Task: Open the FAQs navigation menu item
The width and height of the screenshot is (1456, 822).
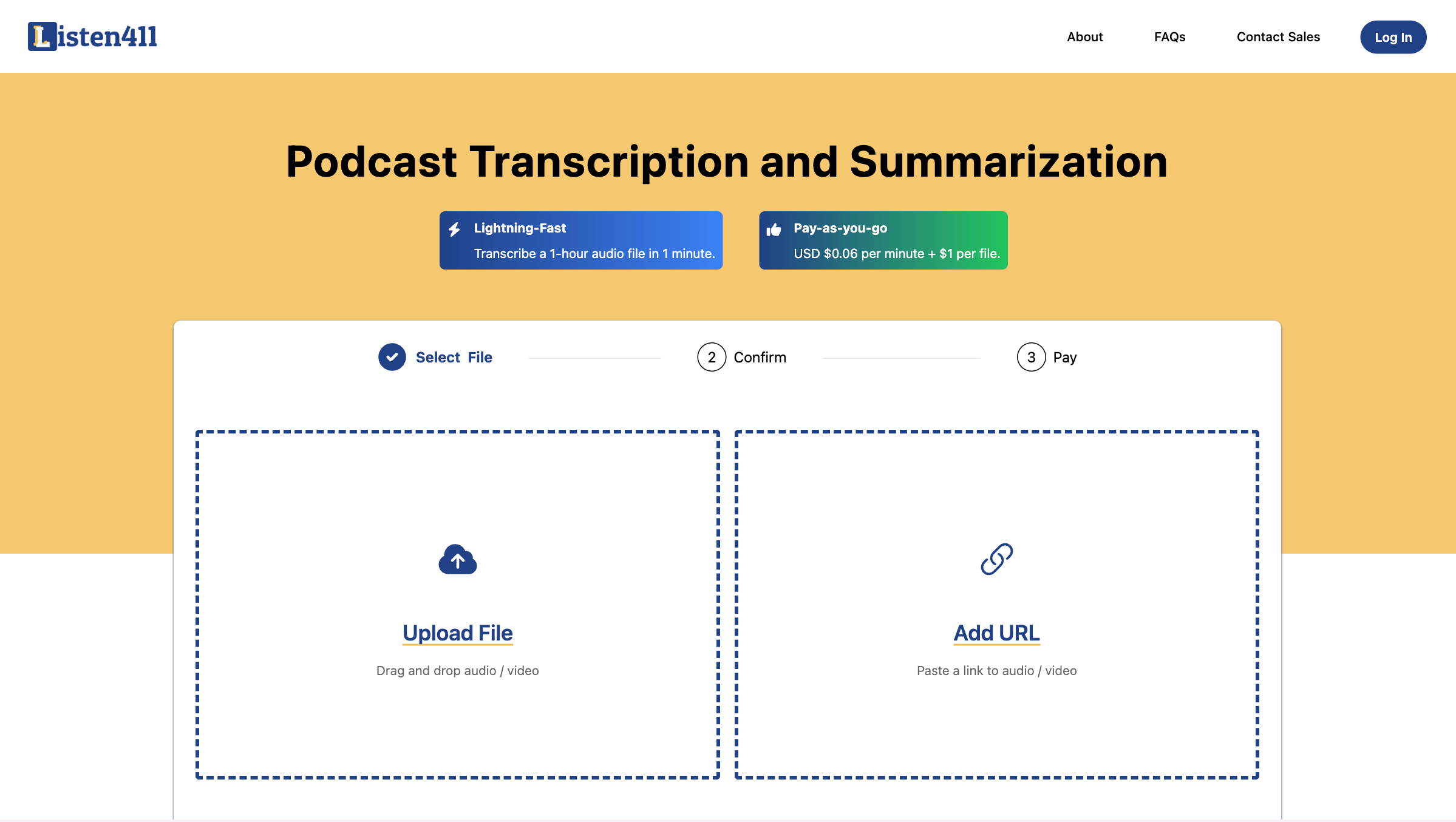Action: 1169,36
